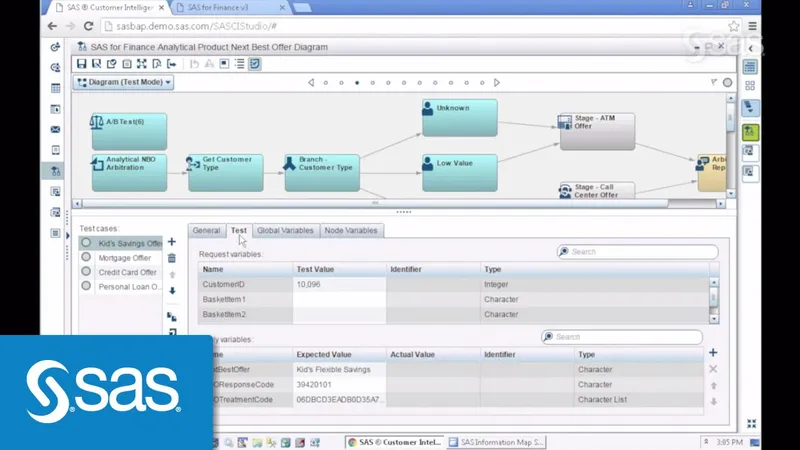The width and height of the screenshot is (800, 450).
Task: Move test case down with arrow icon
Action: [x=172, y=291]
